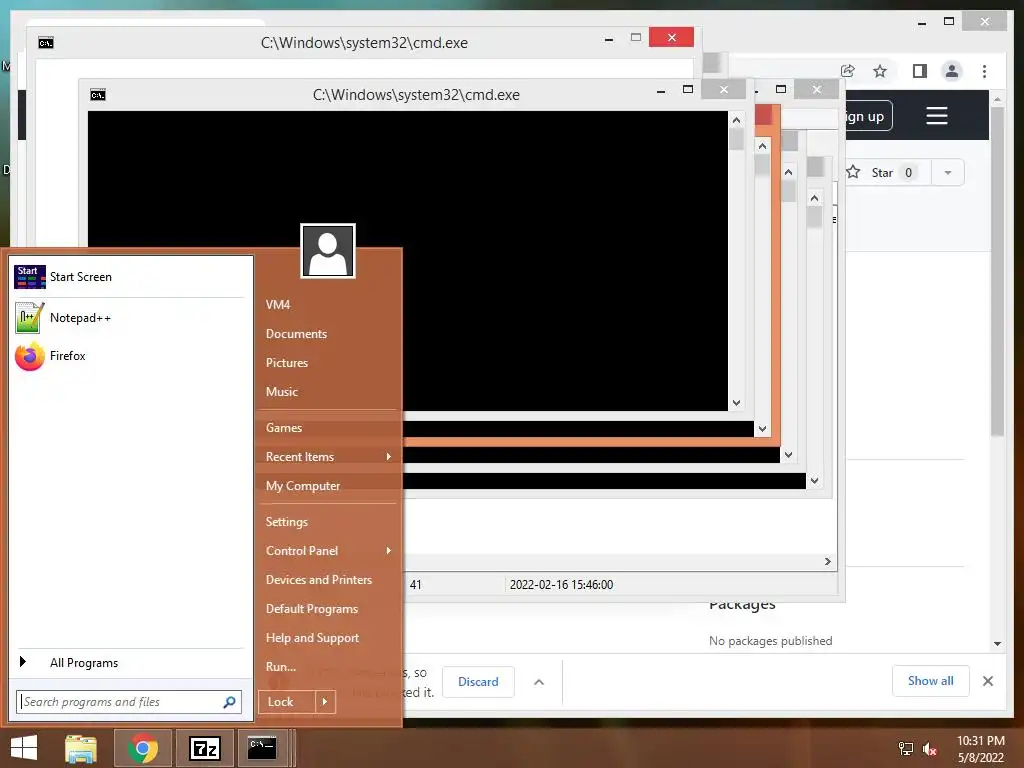This screenshot has width=1024, height=768.
Task: Close the rear cmd.exe window with red X
Action: point(671,37)
